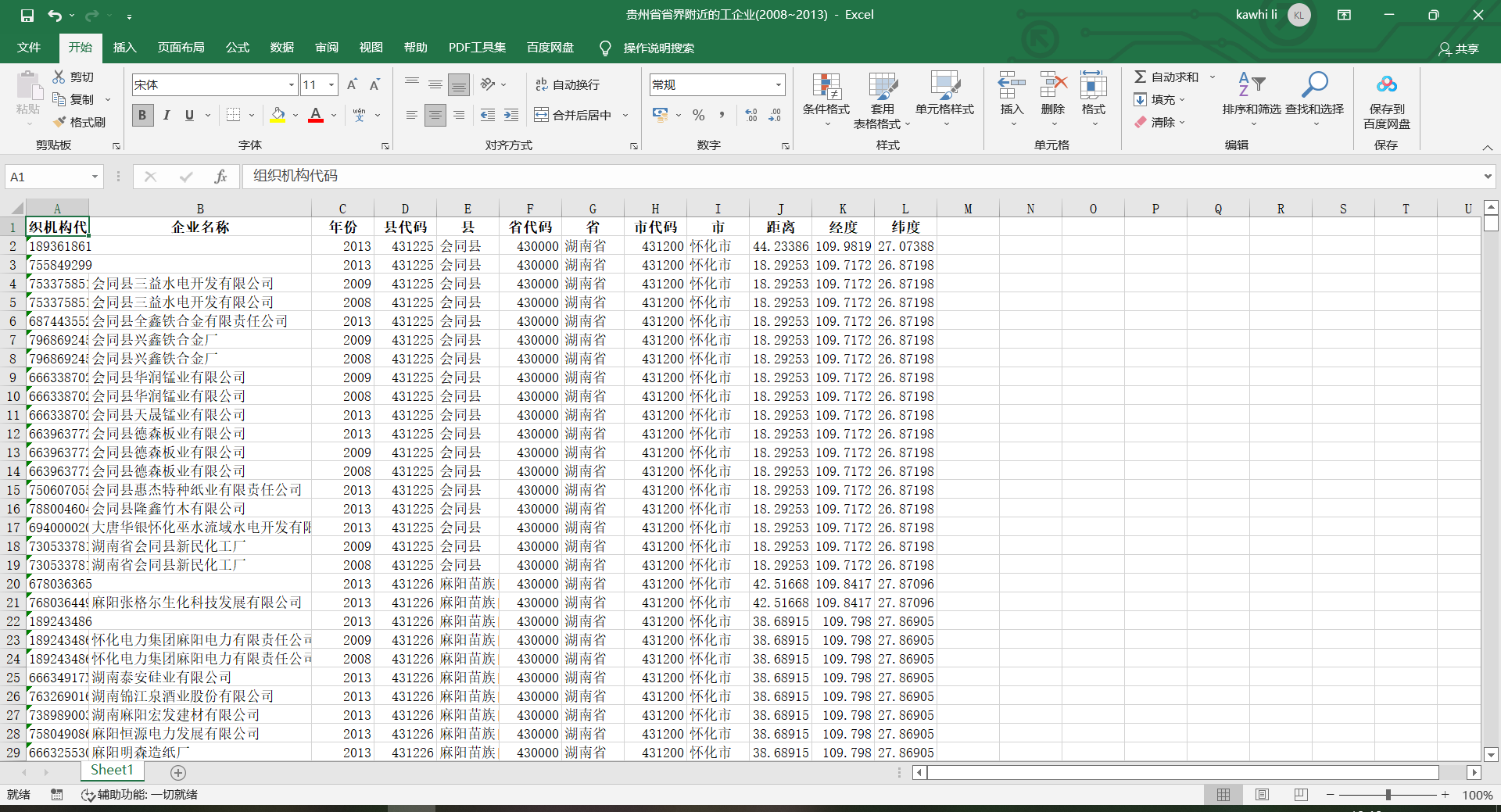Click the save icon in title bar
1501x812 pixels.
(27, 15)
